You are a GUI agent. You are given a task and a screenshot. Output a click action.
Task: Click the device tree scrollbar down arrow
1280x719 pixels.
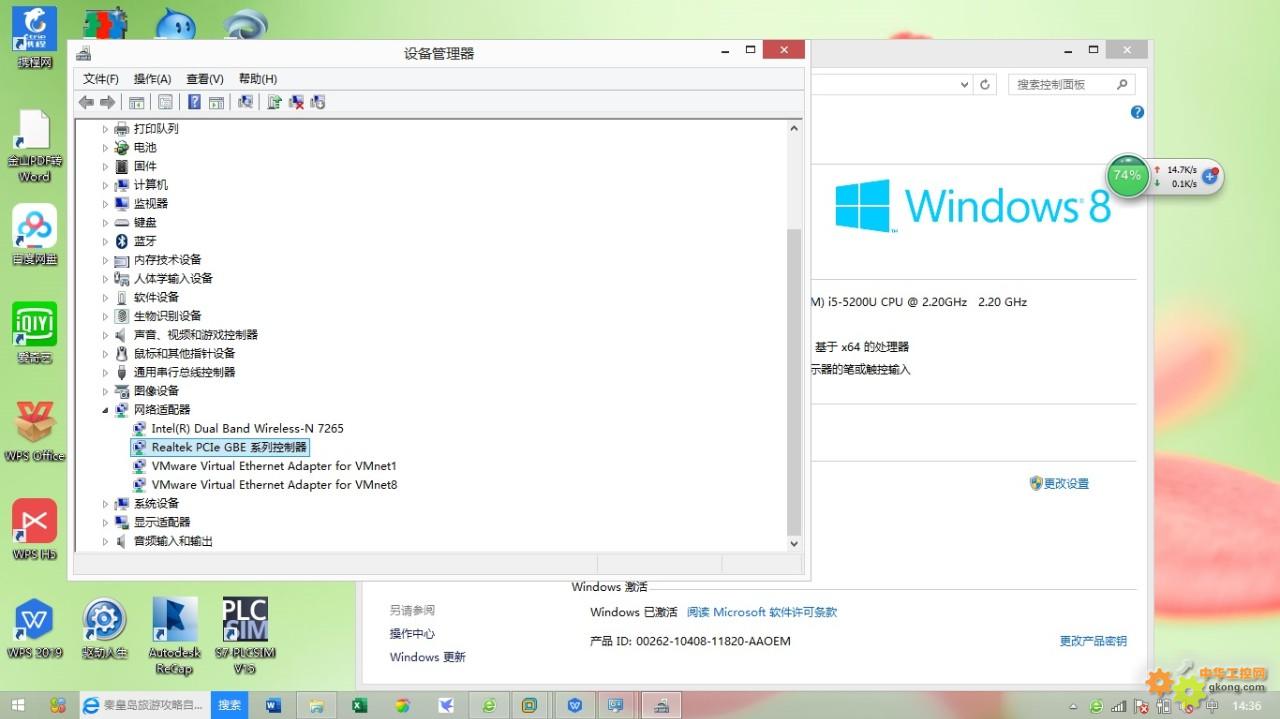[x=795, y=544]
